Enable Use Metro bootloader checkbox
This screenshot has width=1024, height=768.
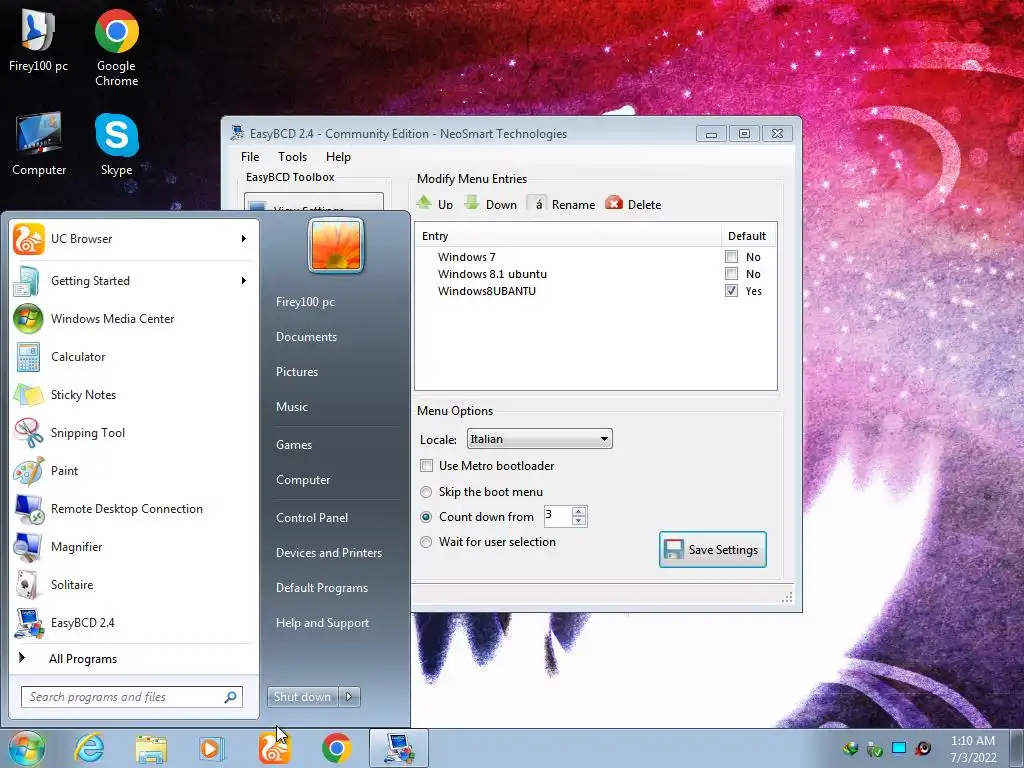pos(426,466)
